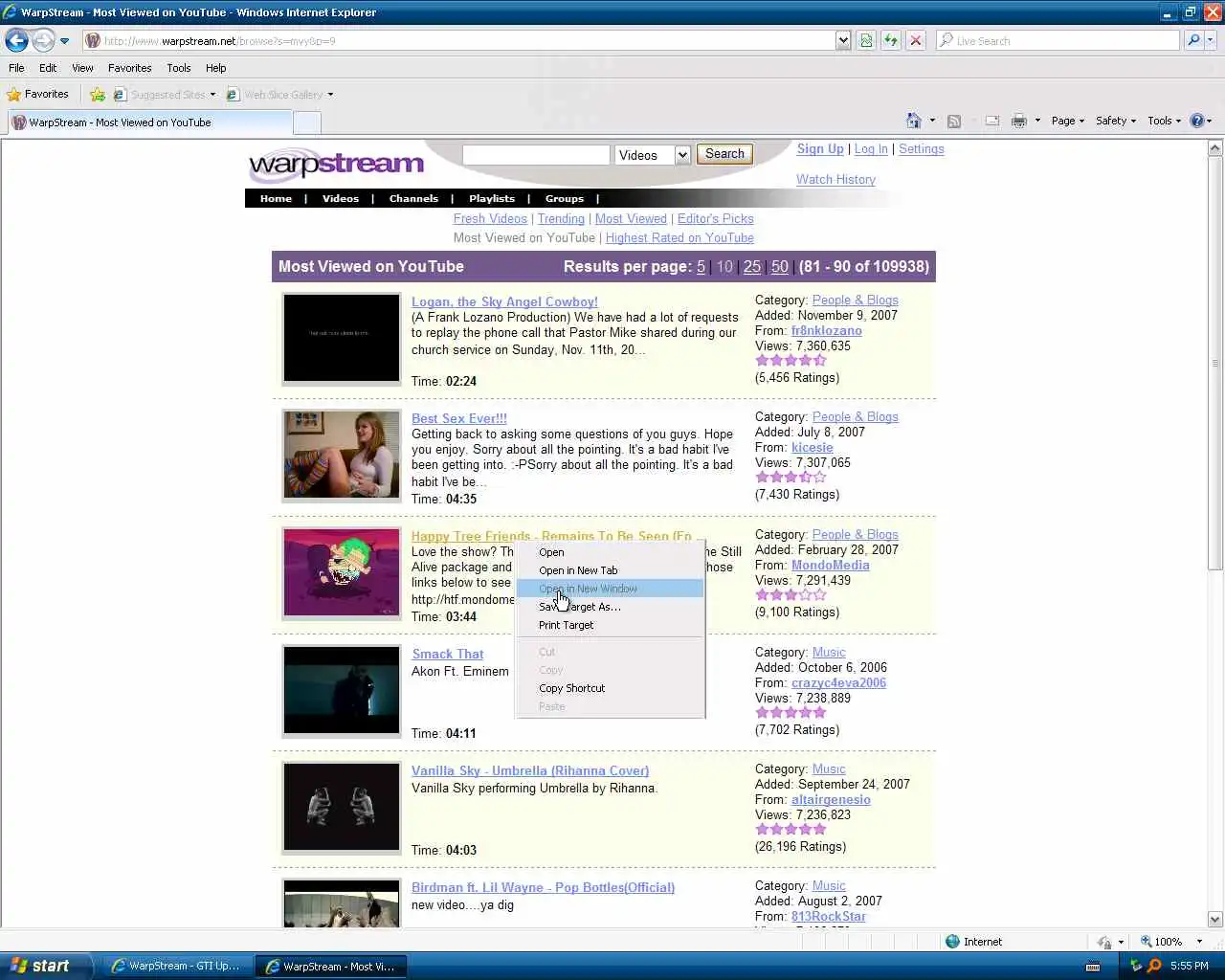
Task: Open the Playlists navigation item
Action: (492, 199)
